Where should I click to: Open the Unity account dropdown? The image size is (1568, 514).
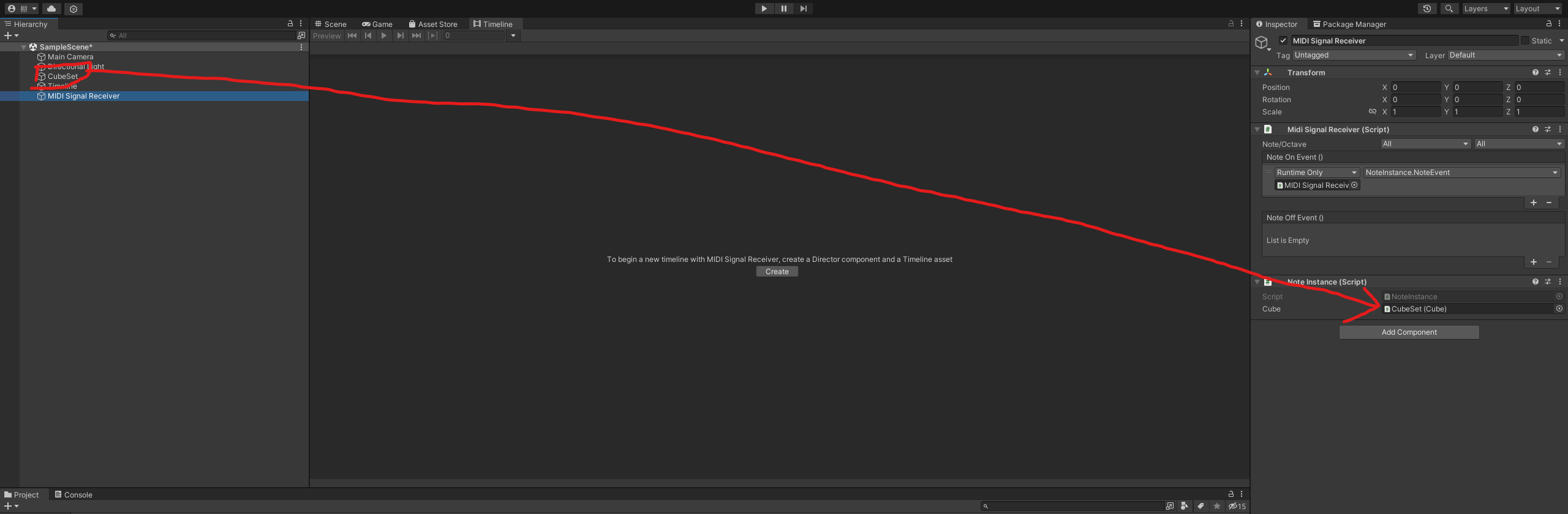[21, 9]
